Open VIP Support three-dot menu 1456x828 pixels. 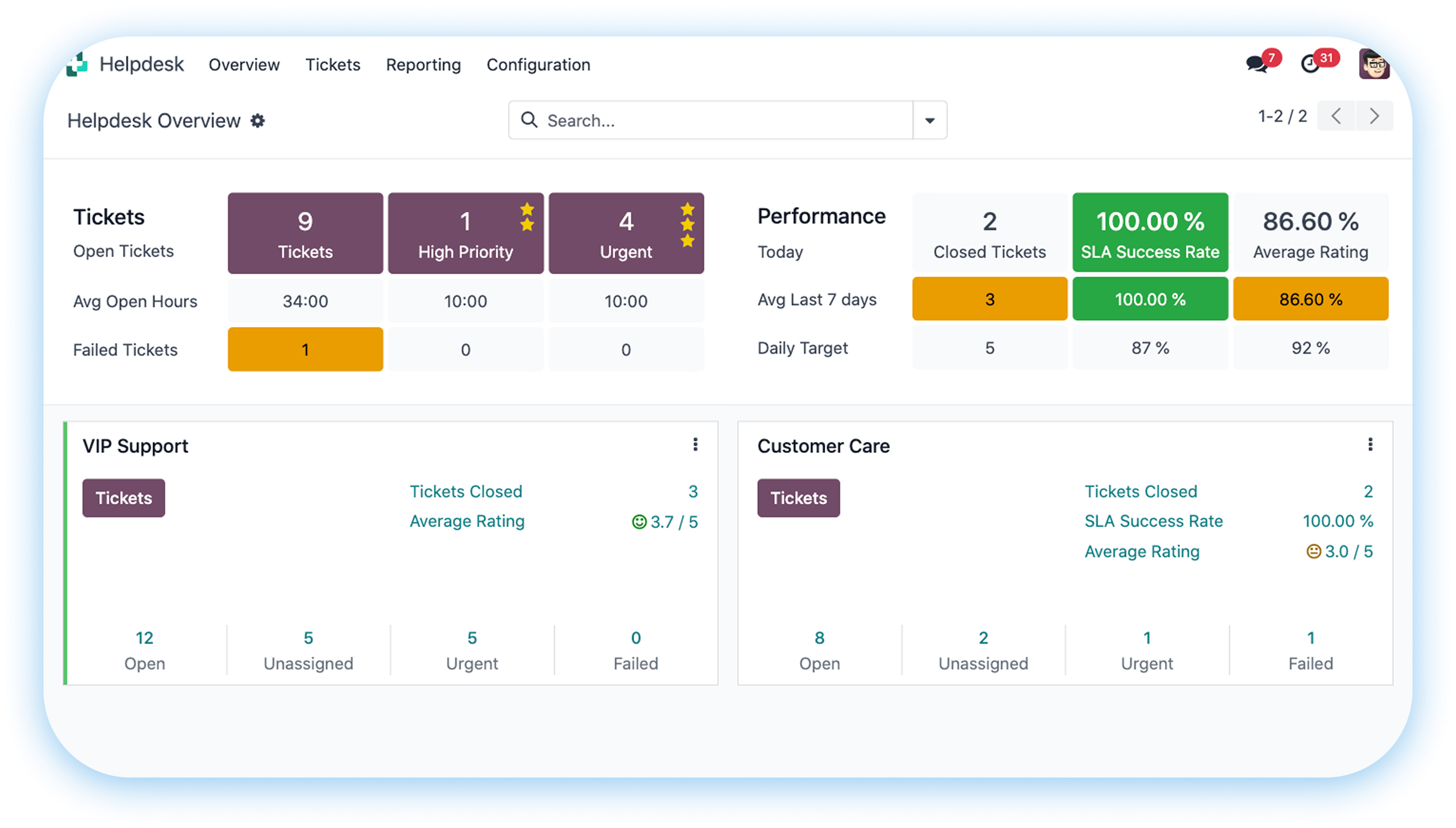tap(695, 445)
